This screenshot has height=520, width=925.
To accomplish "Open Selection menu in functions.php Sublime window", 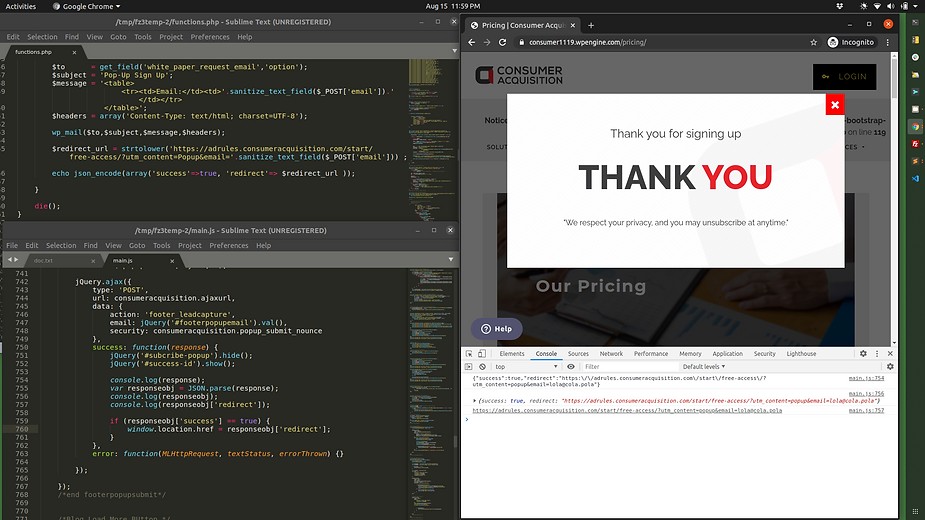I will [42, 37].
